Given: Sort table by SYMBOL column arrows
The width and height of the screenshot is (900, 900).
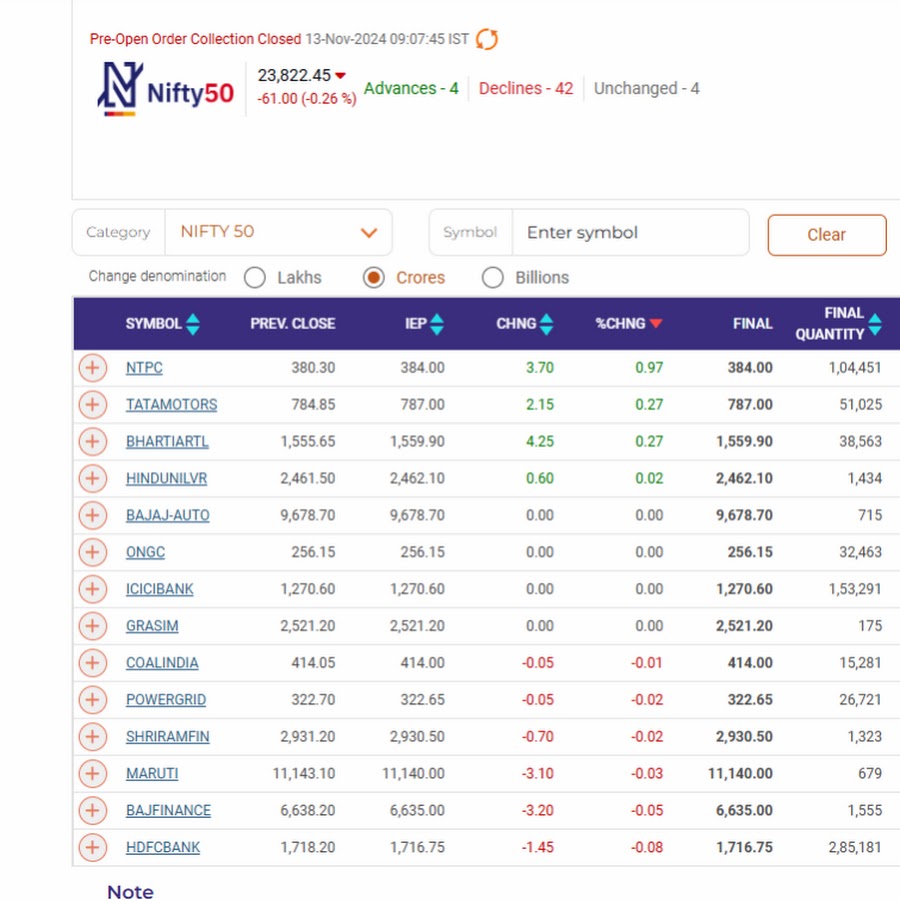Looking at the screenshot, I should (x=193, y=324).
